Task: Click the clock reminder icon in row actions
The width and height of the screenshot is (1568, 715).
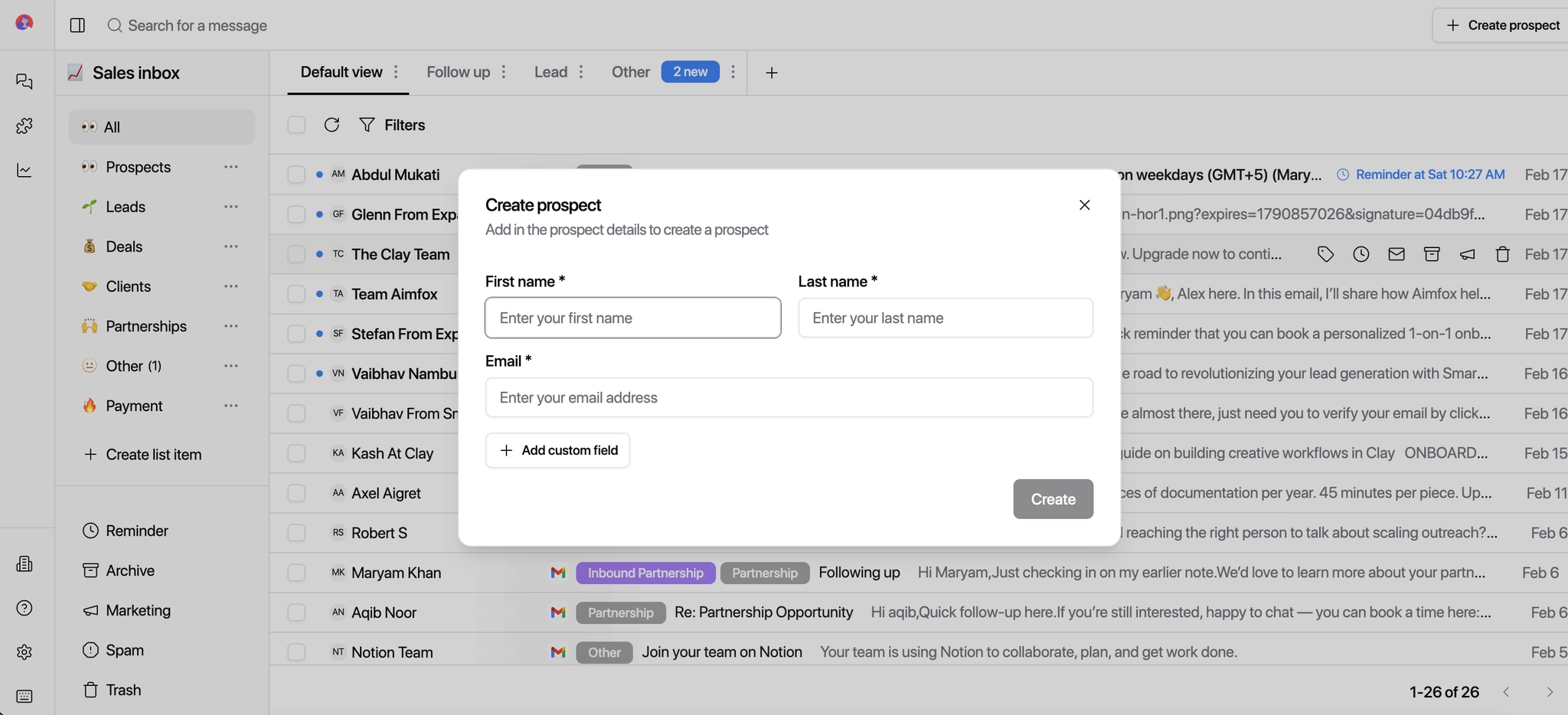Action: (1361, 254)
